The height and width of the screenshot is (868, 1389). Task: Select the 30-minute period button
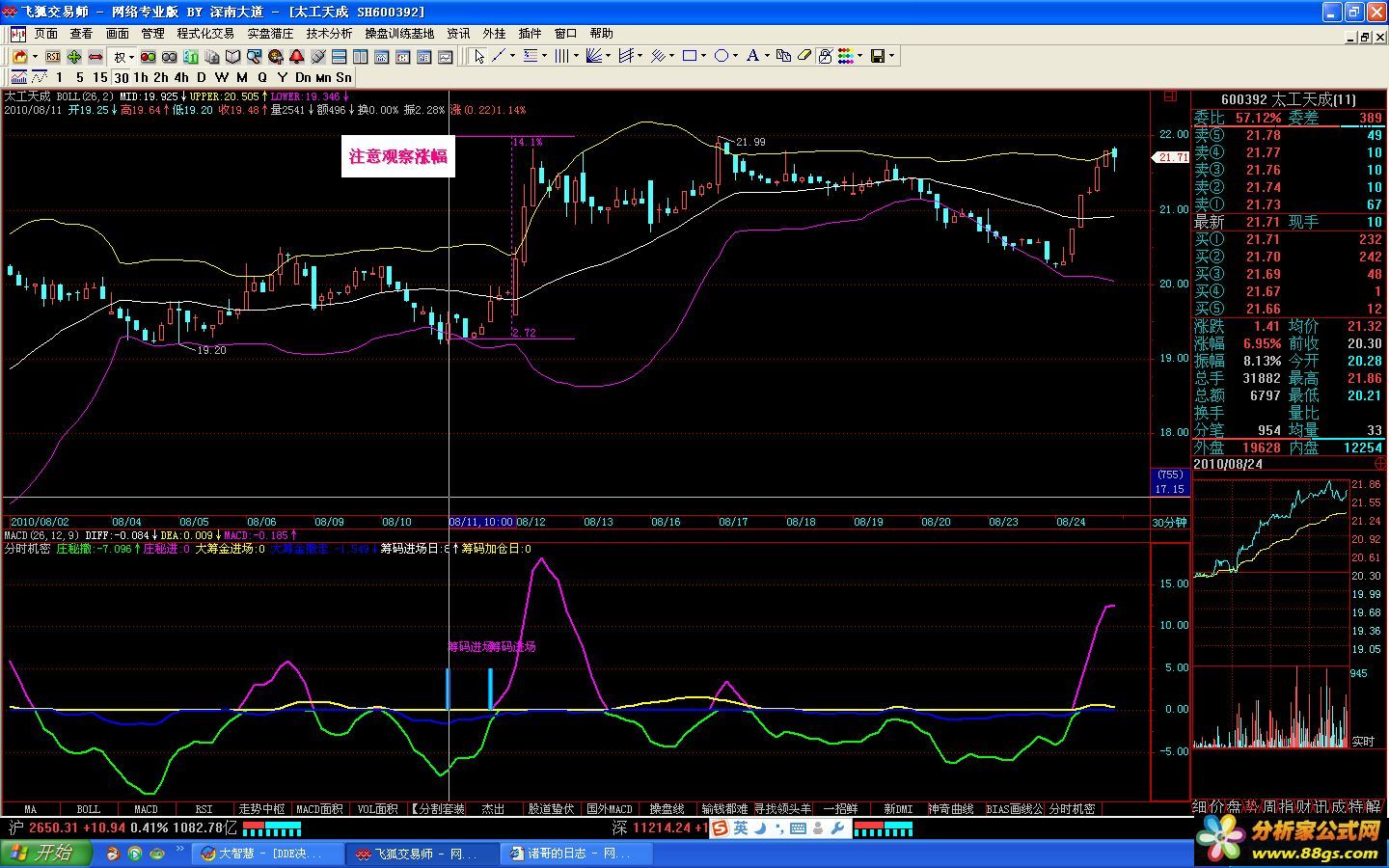[x=121, y=77]
